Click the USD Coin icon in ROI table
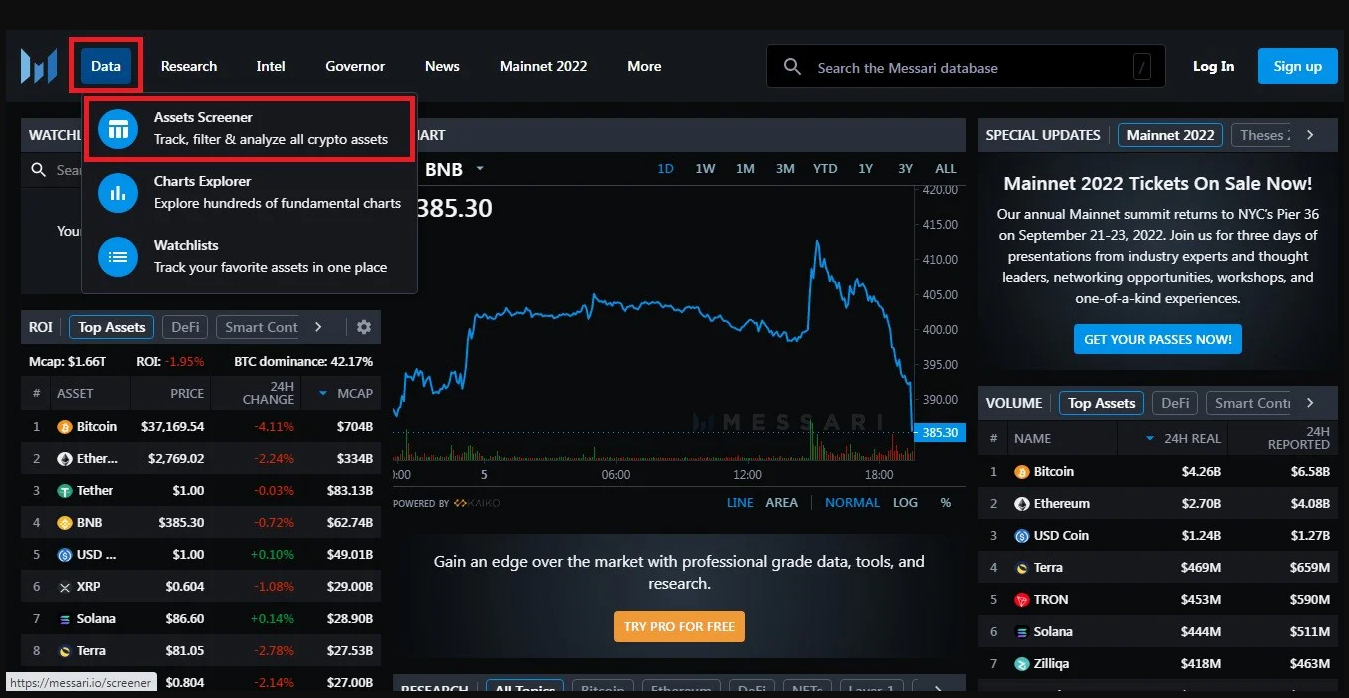 (65, 555)
